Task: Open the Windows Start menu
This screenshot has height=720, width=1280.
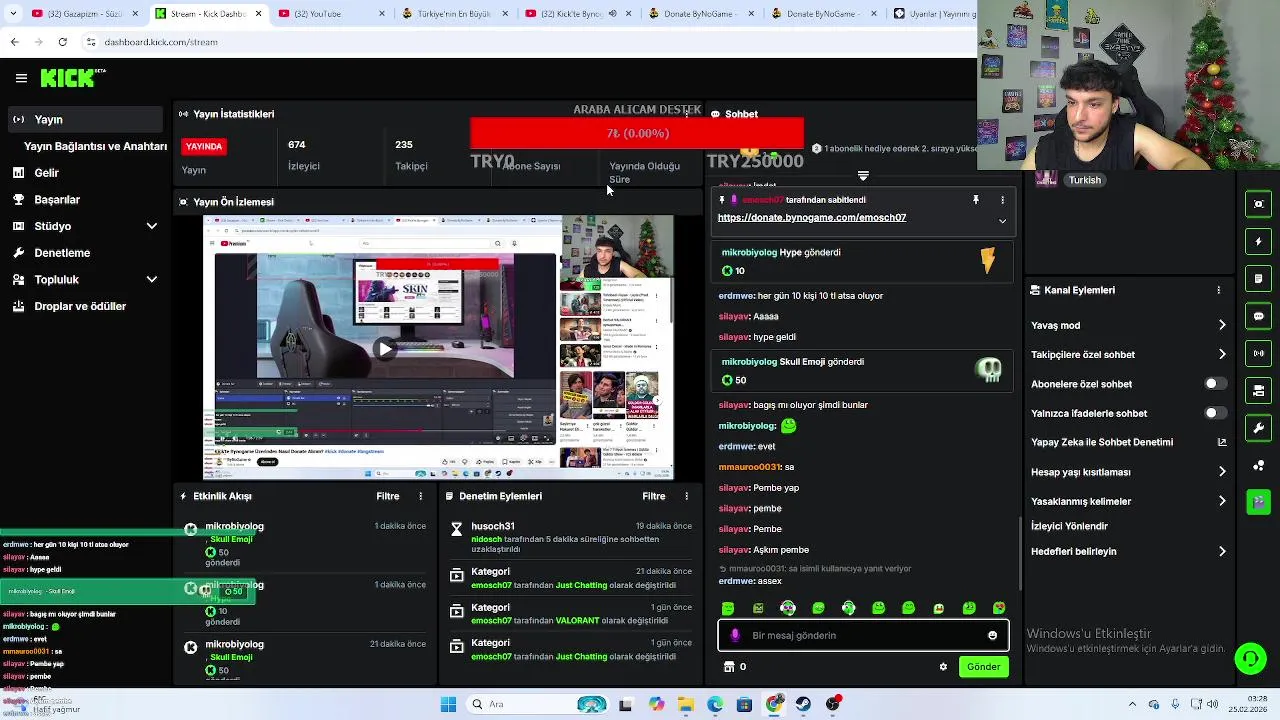Action: 448,704
